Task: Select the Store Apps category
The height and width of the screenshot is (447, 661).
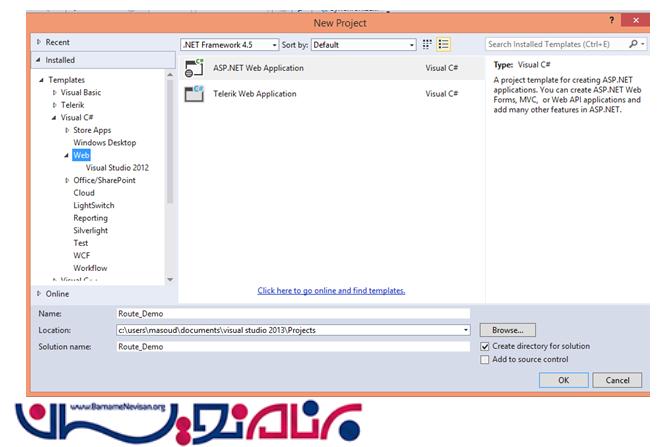Action: coord(92,130)
